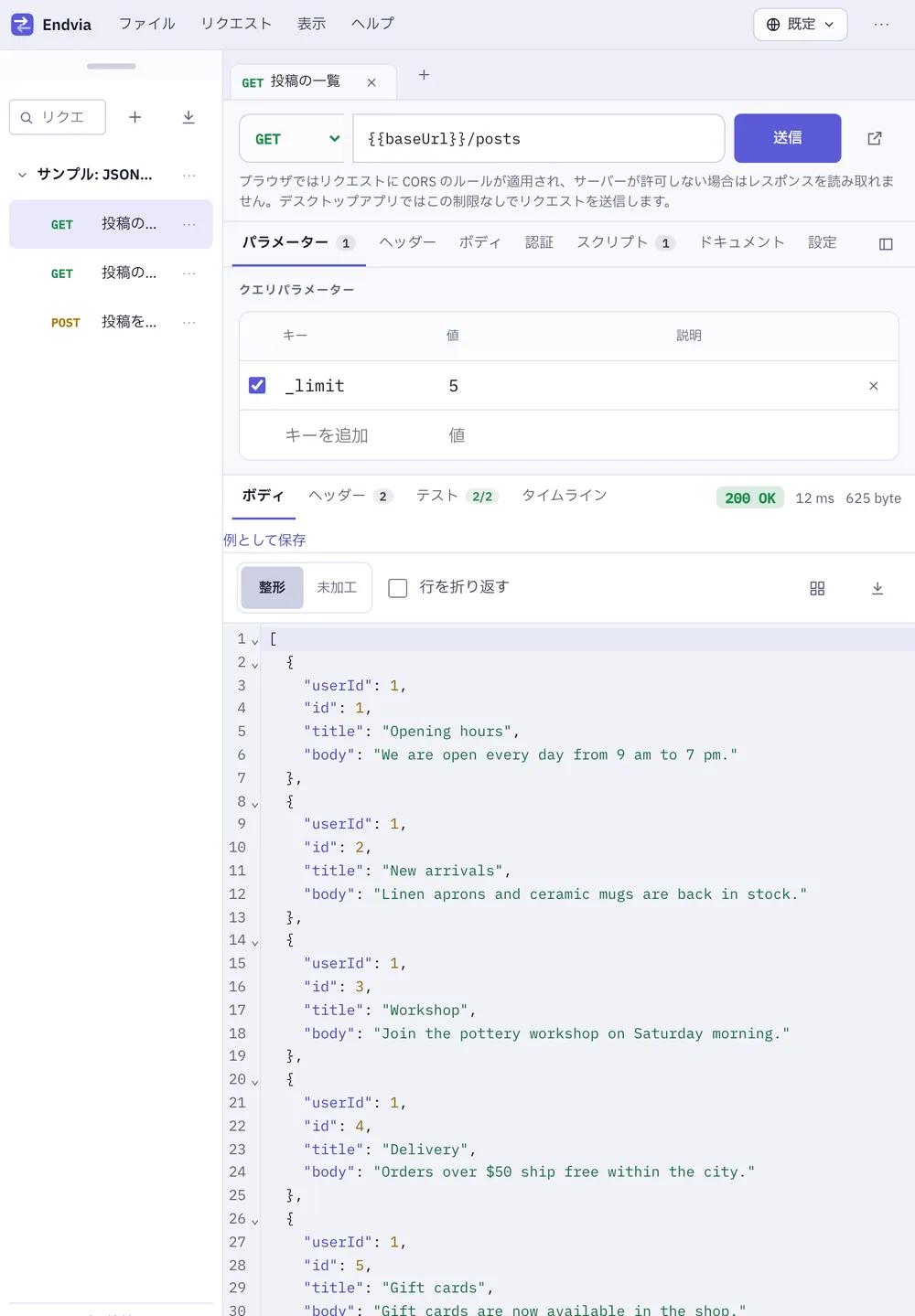The width and height of the screenshot is (915, 1316).
Task: Switch to the 設定 tab
Action: (822, 242)
